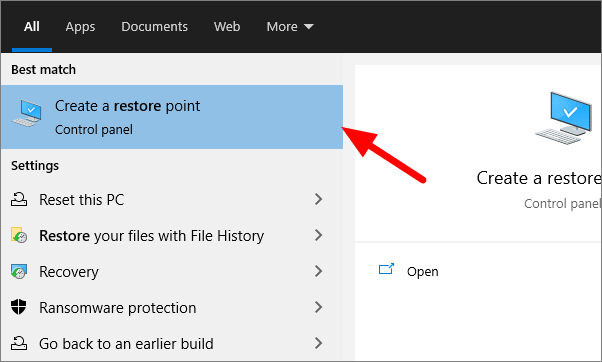Image resolution: width=602 pixels, height=362 pixels.
Task: Click the Ransomware protection shield icon
Action: pos(19,307)
